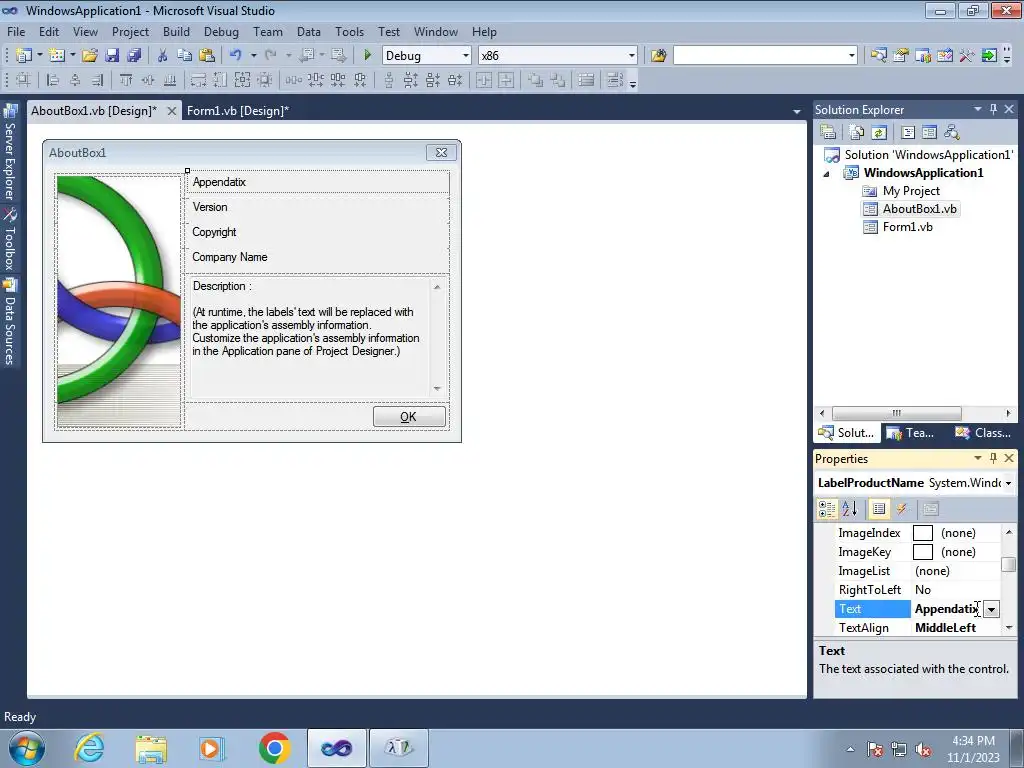1024x768 pixels.
Task: Click the Windows Start button
Action: click(26, 748)
